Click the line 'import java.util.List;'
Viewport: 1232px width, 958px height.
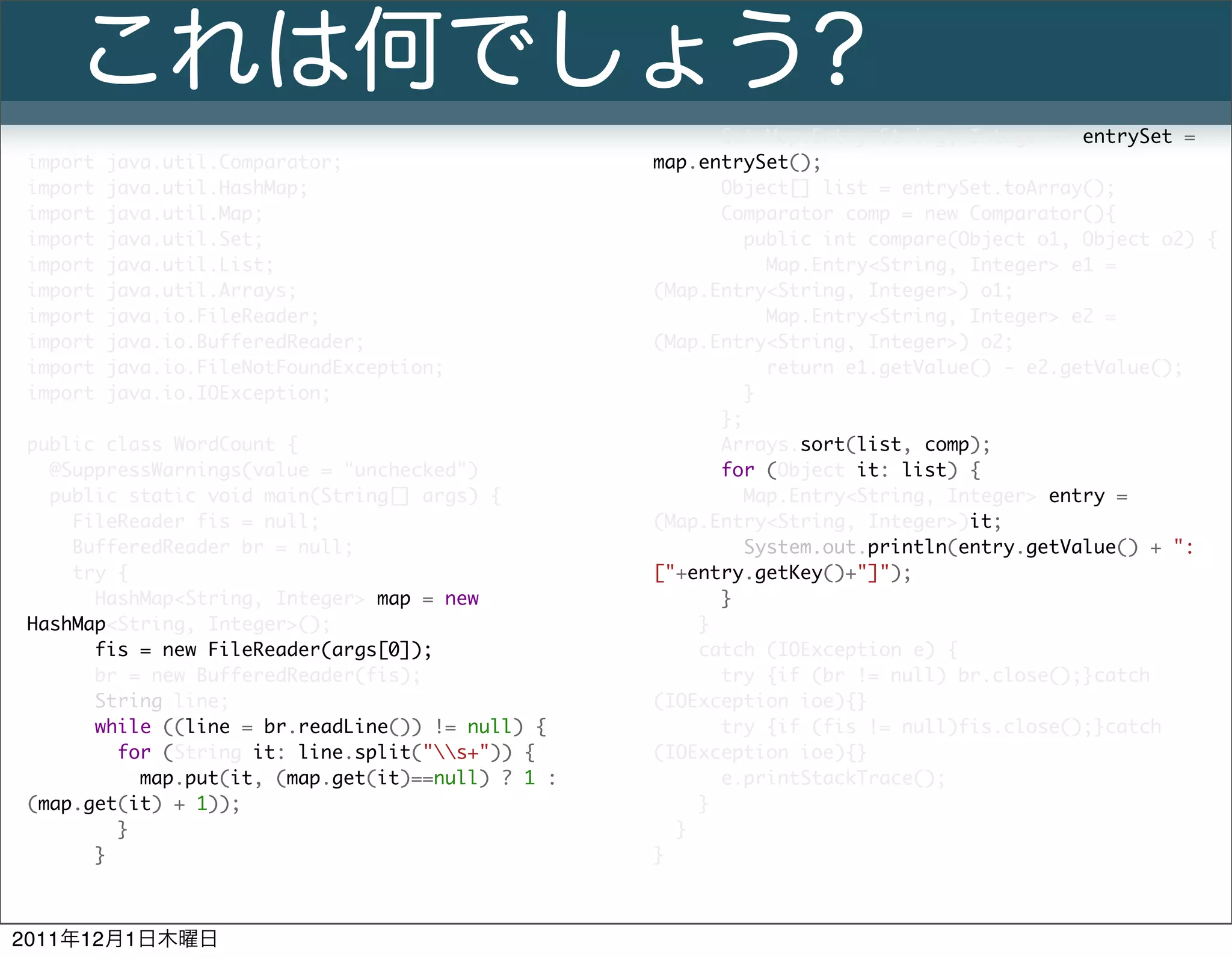[150, 265]
